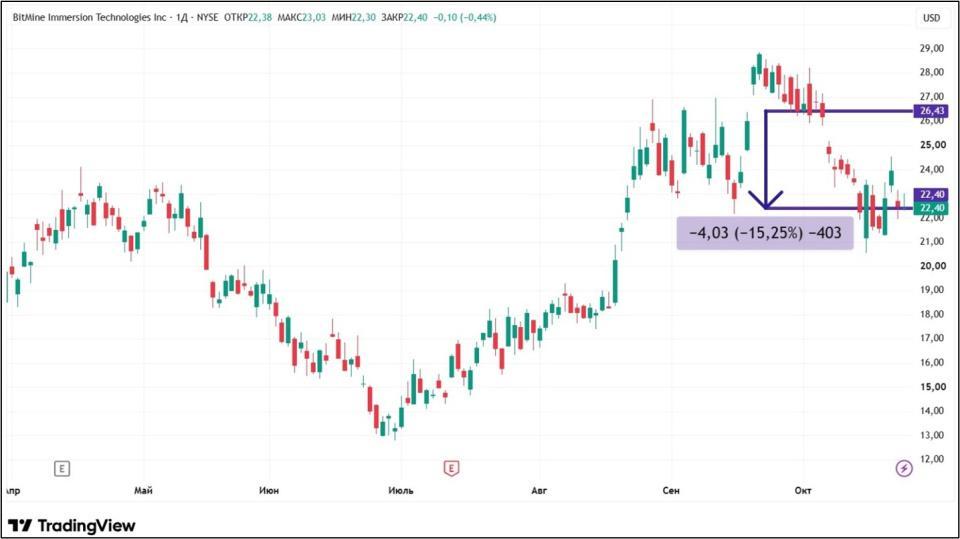The image size is (960, 539).
Task: Click the BitMine Immersion Technologies Inc title
Action: tap(89, 18)
